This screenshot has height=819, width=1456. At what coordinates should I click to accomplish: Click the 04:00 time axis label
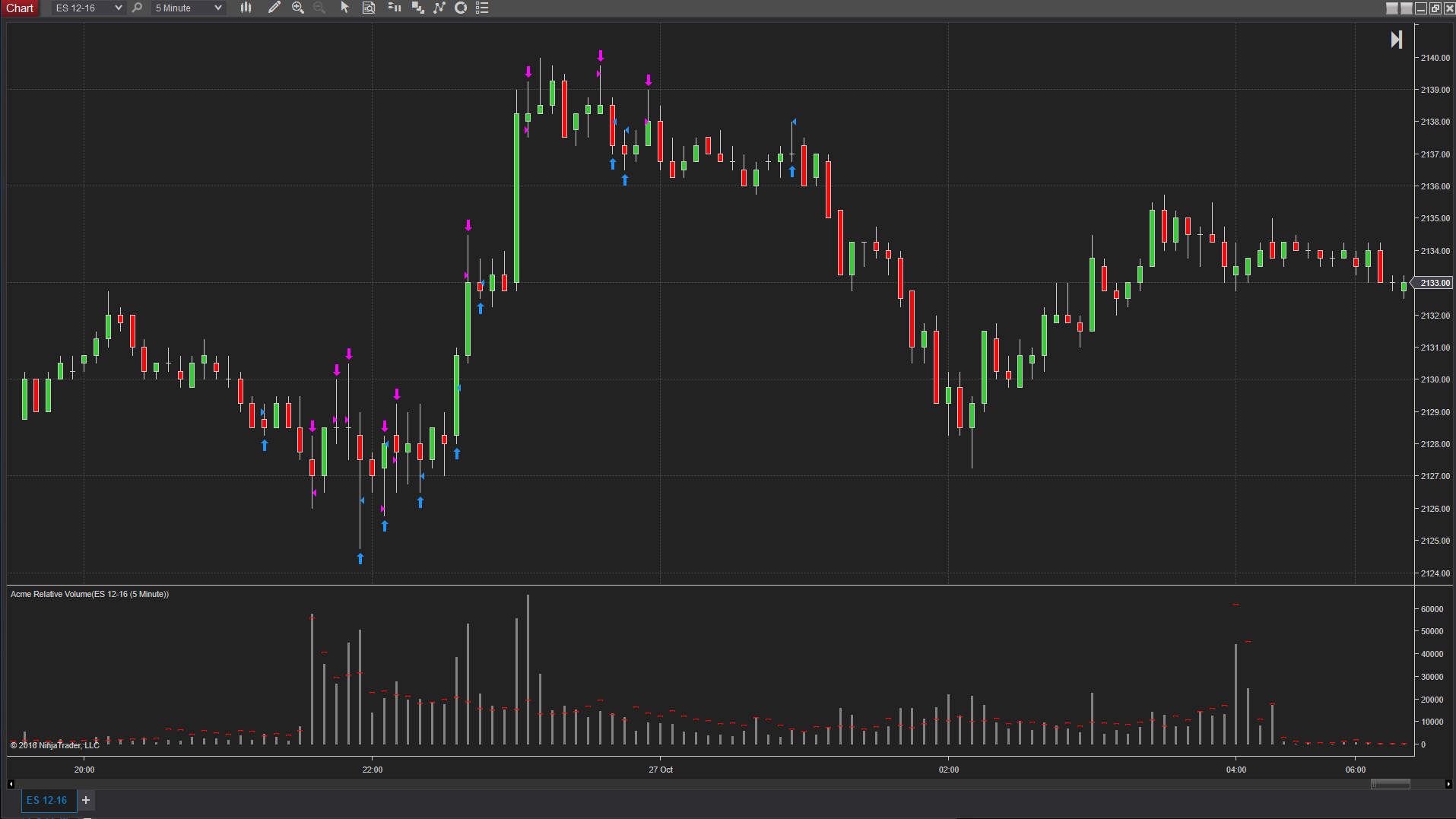coord(1236,770)
